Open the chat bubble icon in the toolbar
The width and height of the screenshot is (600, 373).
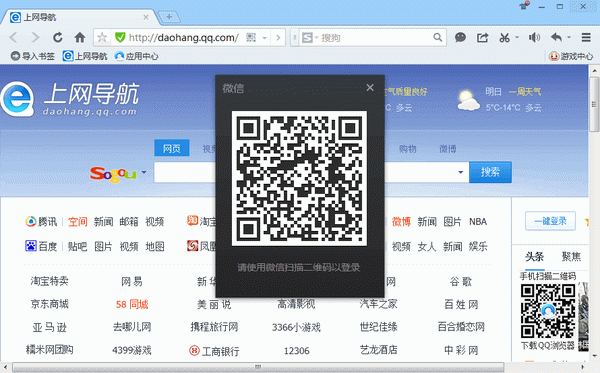tap(460, 37)
